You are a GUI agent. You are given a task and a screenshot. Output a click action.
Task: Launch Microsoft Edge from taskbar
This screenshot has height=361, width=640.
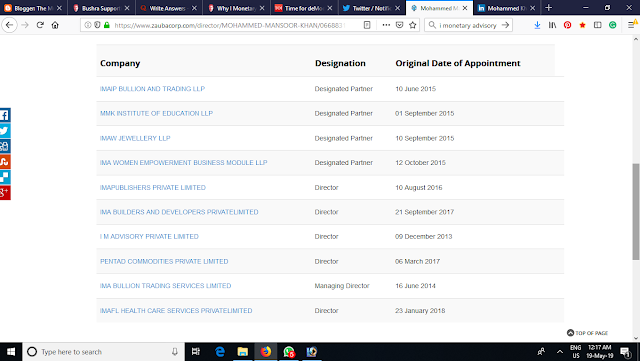[x=220, y=352]
